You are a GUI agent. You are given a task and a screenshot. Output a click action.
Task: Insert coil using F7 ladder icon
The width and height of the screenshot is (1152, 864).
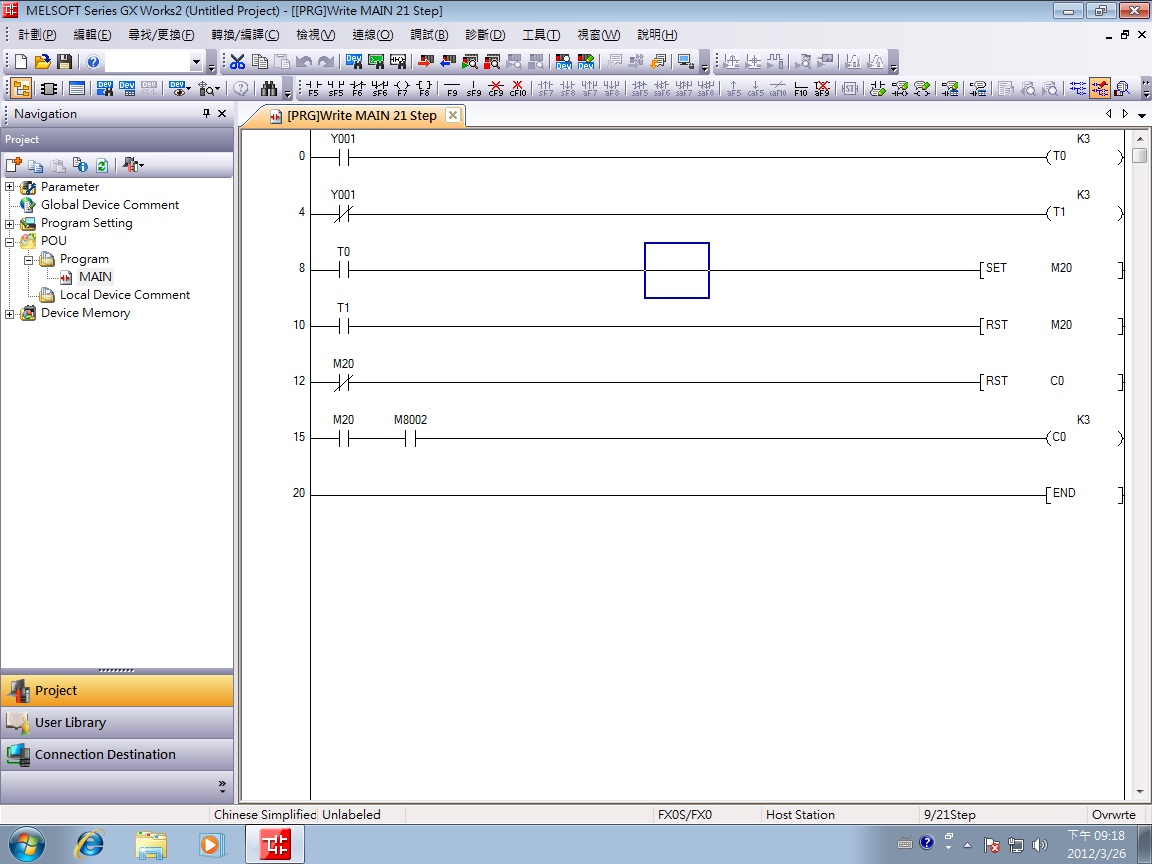coord(402,88)
